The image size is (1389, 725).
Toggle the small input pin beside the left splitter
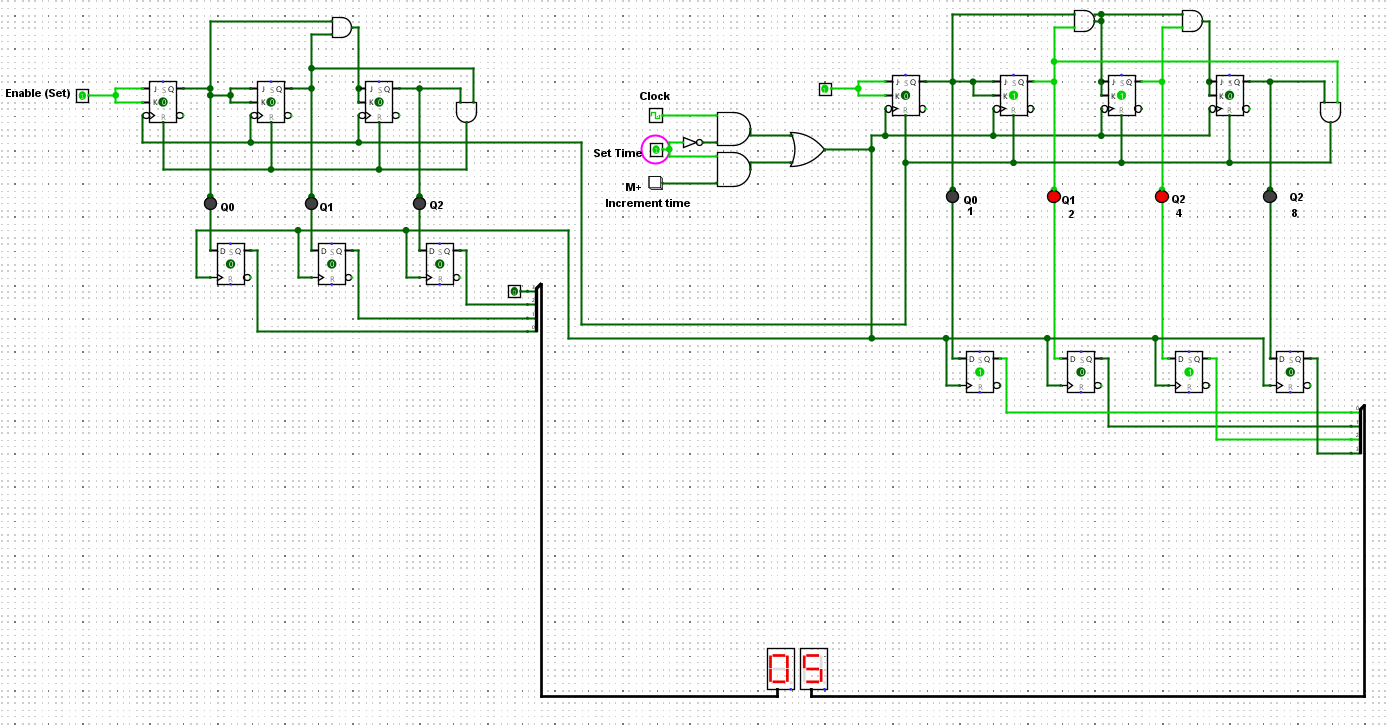coord(514,291)
